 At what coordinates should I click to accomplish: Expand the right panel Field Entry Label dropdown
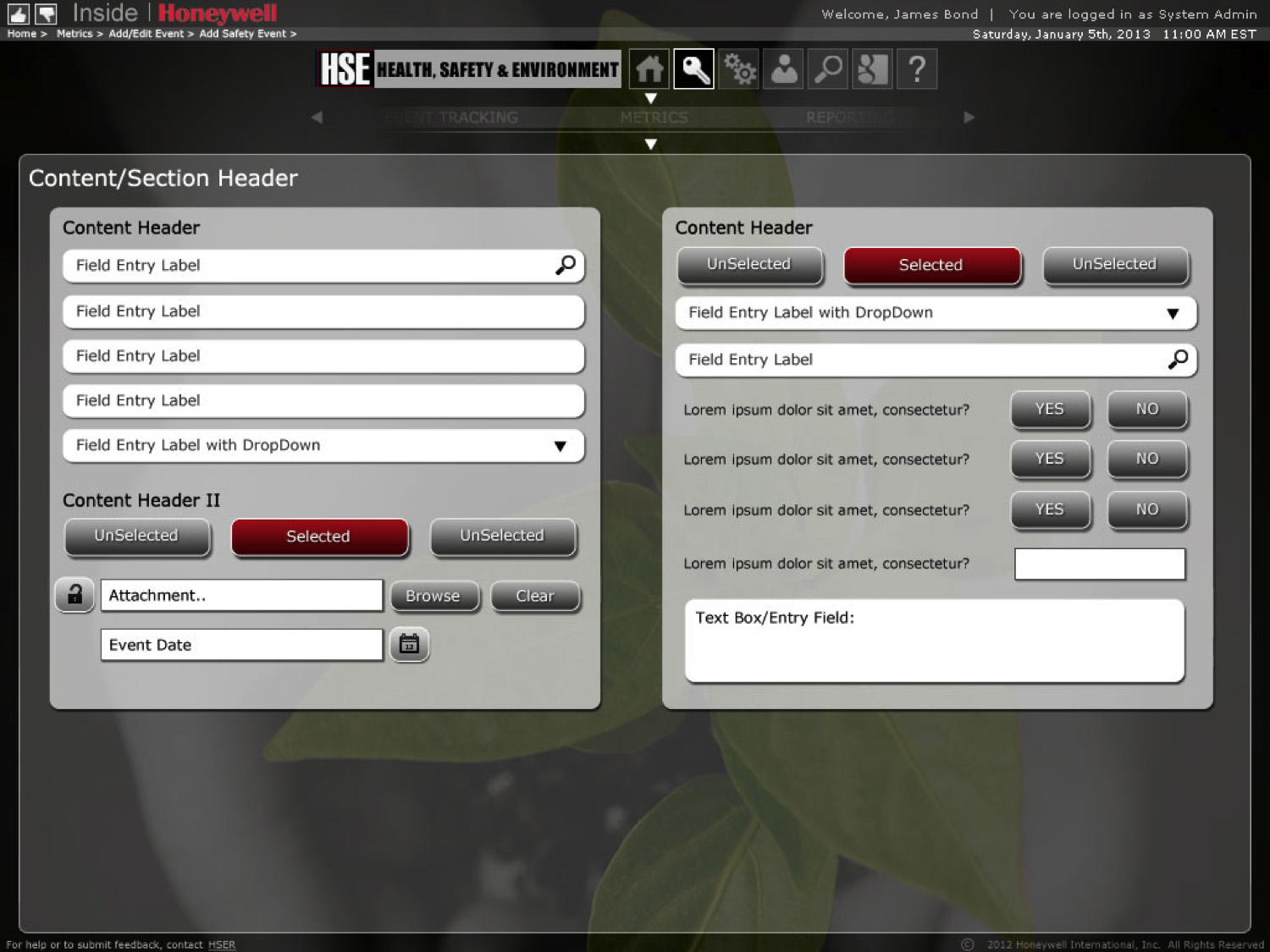1172,313
